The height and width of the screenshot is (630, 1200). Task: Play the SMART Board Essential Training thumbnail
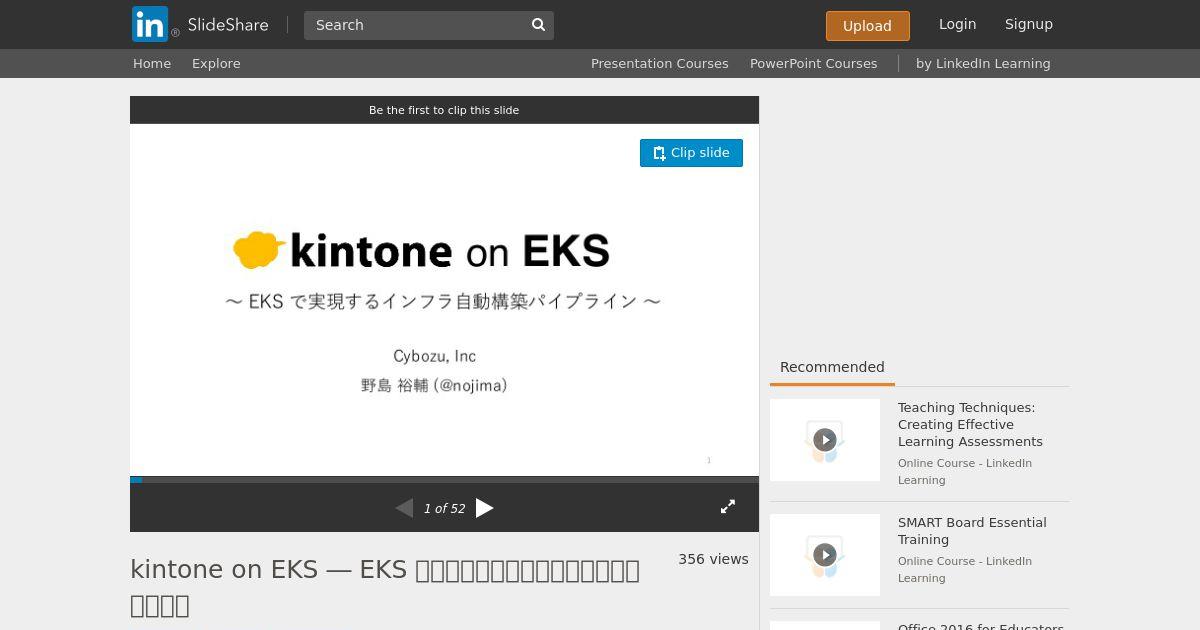click(825, 555)
